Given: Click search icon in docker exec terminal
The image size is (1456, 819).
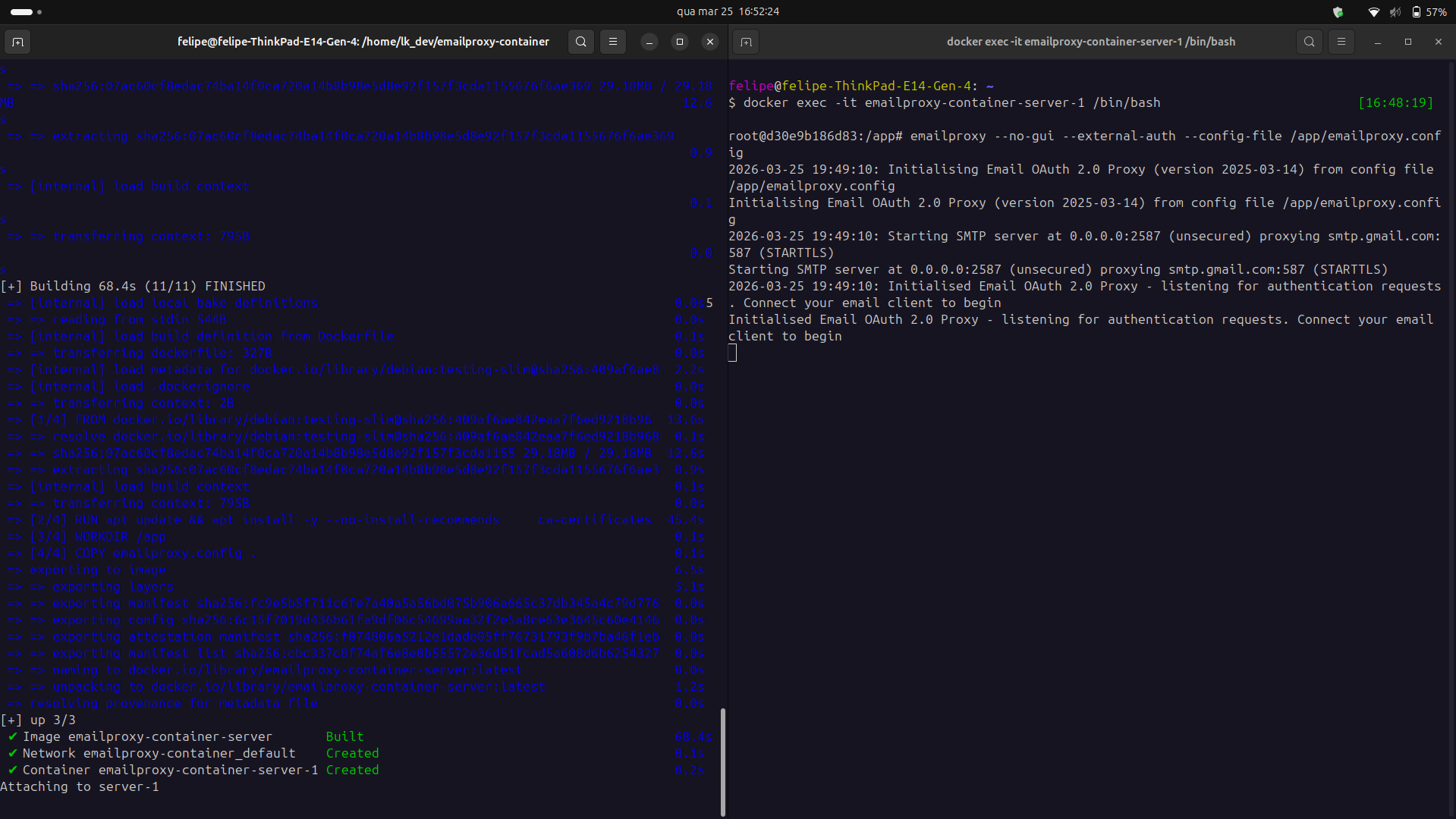Looking at the screenshot, I should pyautogui.click(x=1309, y=42).
